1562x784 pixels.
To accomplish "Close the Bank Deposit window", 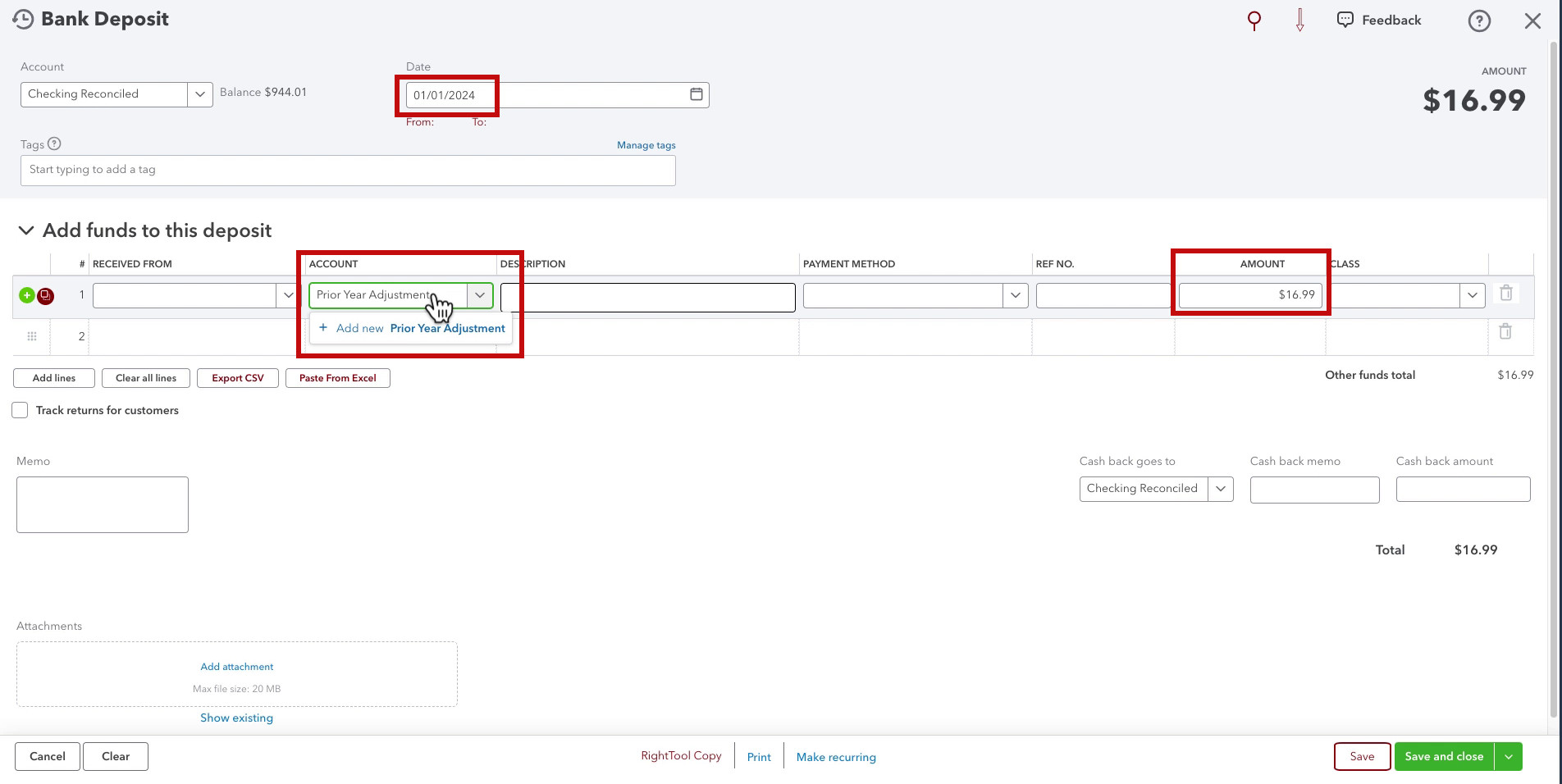I will click(x=1532, y=21).
